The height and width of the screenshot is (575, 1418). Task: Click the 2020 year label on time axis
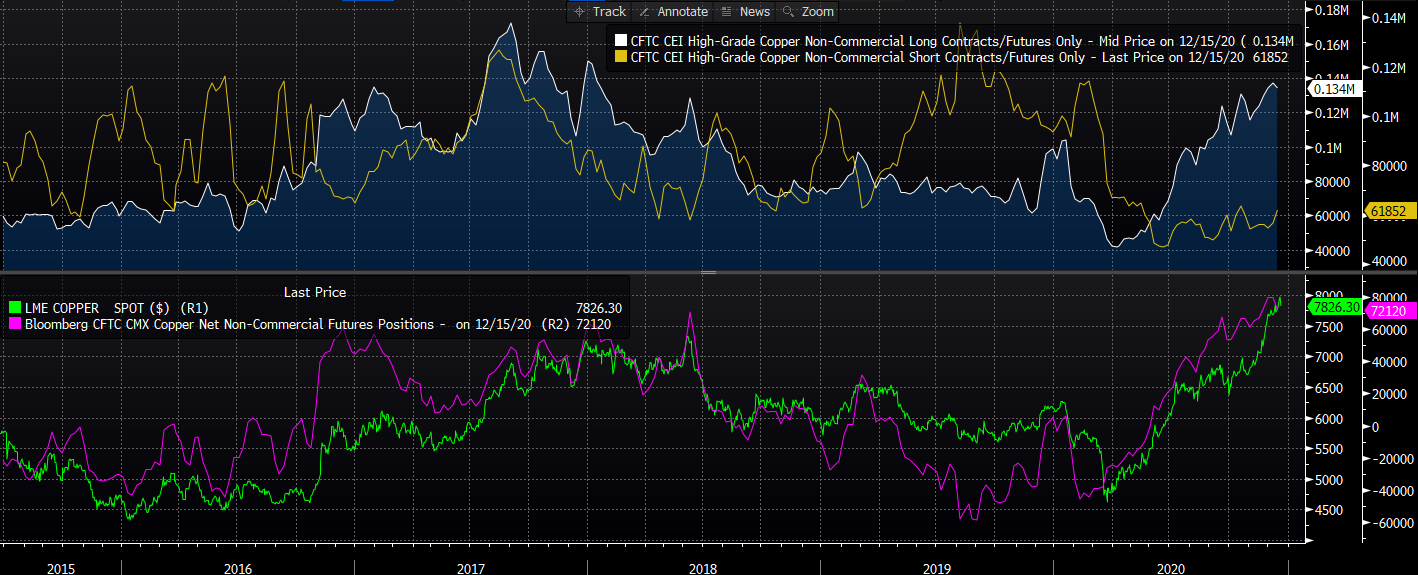1170,567
